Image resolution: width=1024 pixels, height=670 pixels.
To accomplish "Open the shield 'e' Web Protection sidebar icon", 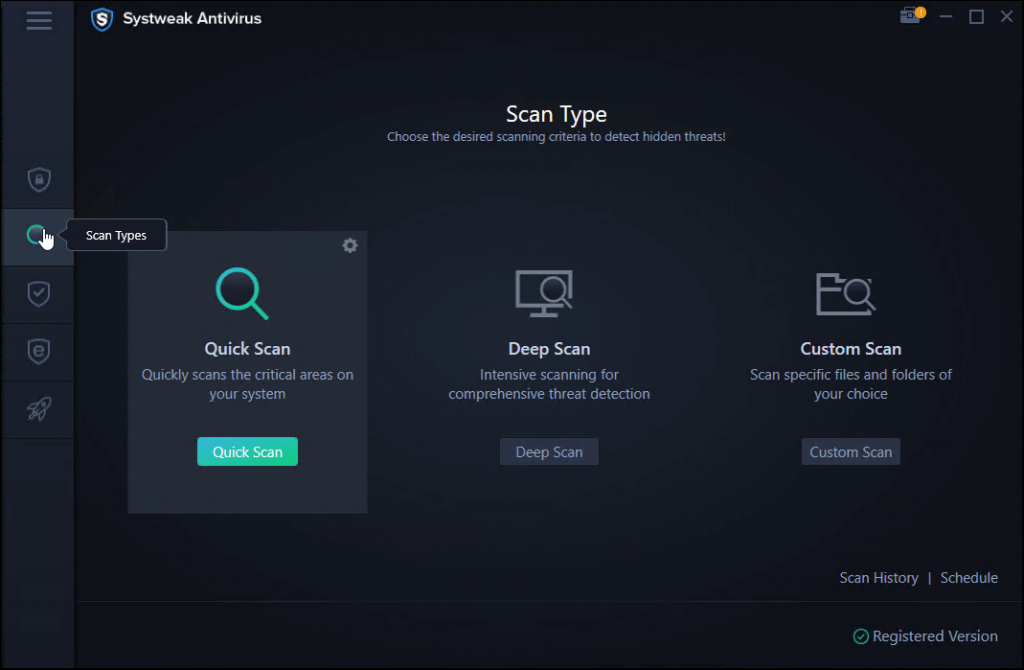I will click(x=39, y=351).
